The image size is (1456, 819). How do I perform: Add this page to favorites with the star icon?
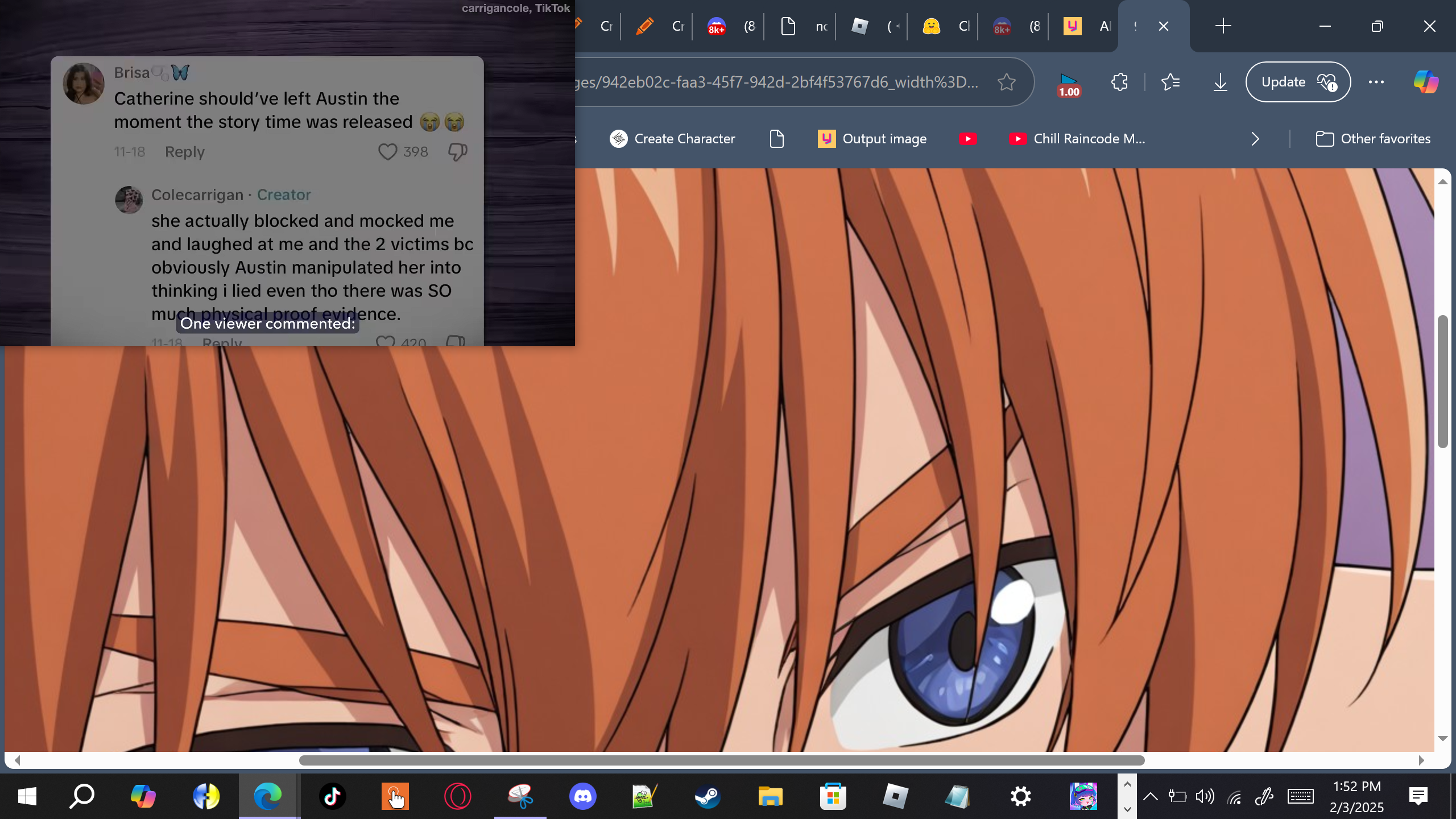pyautogui.click(x=1007, y=82)
